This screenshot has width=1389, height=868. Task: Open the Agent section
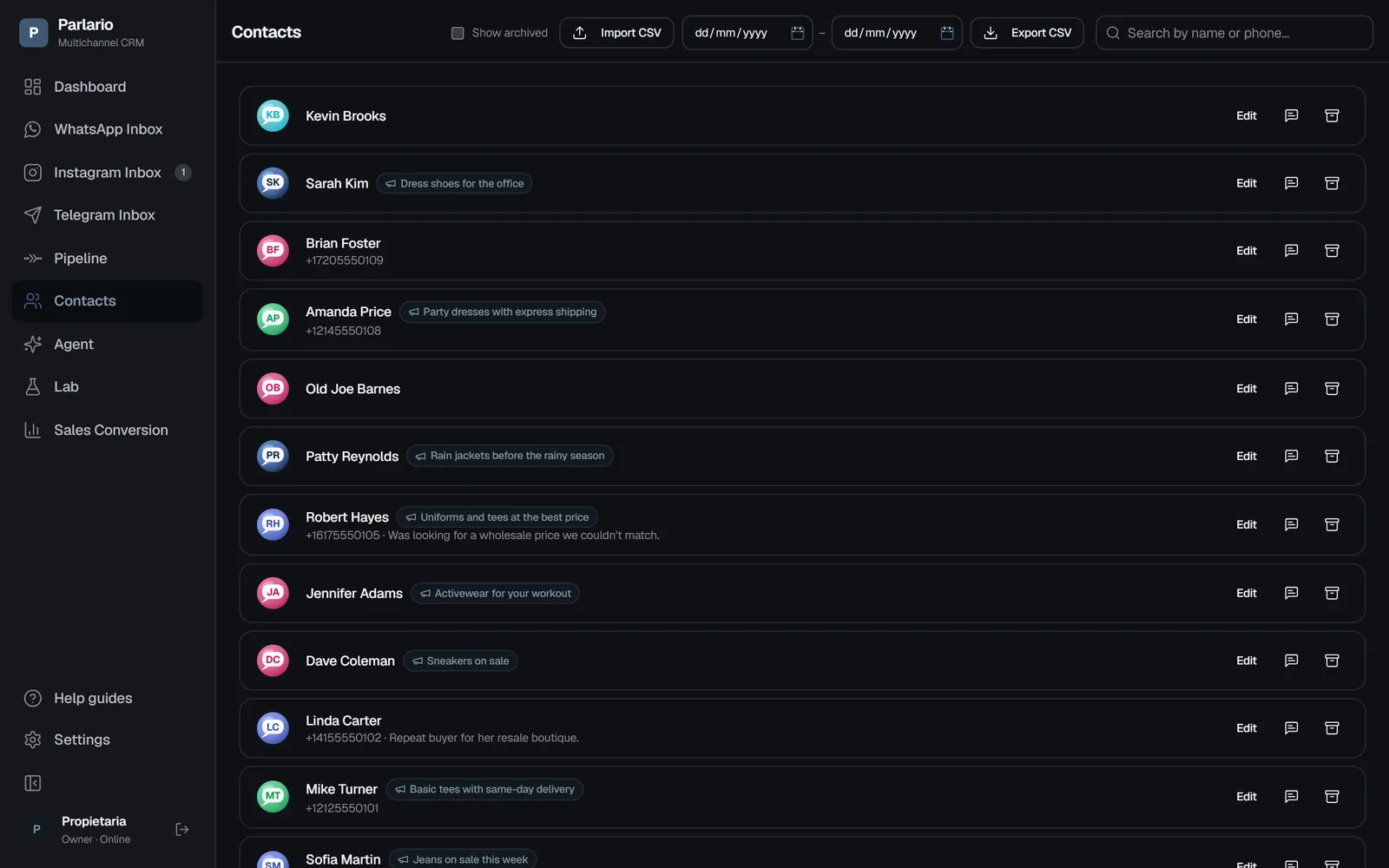click(107, 345)
